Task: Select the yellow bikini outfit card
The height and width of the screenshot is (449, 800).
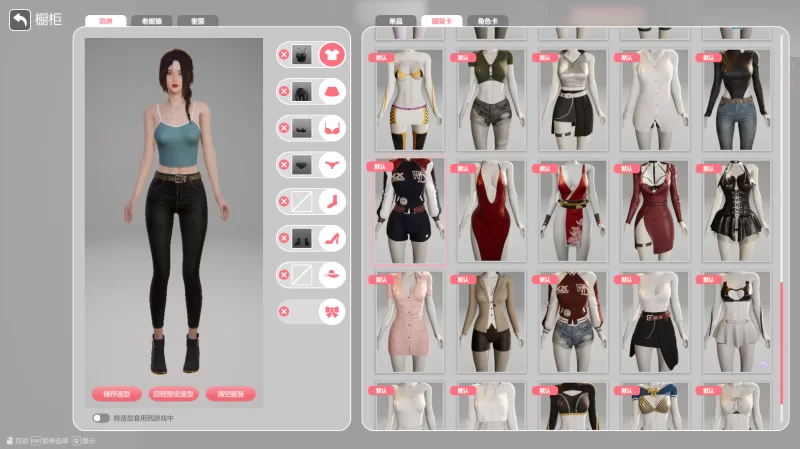Action: point(410,99)
